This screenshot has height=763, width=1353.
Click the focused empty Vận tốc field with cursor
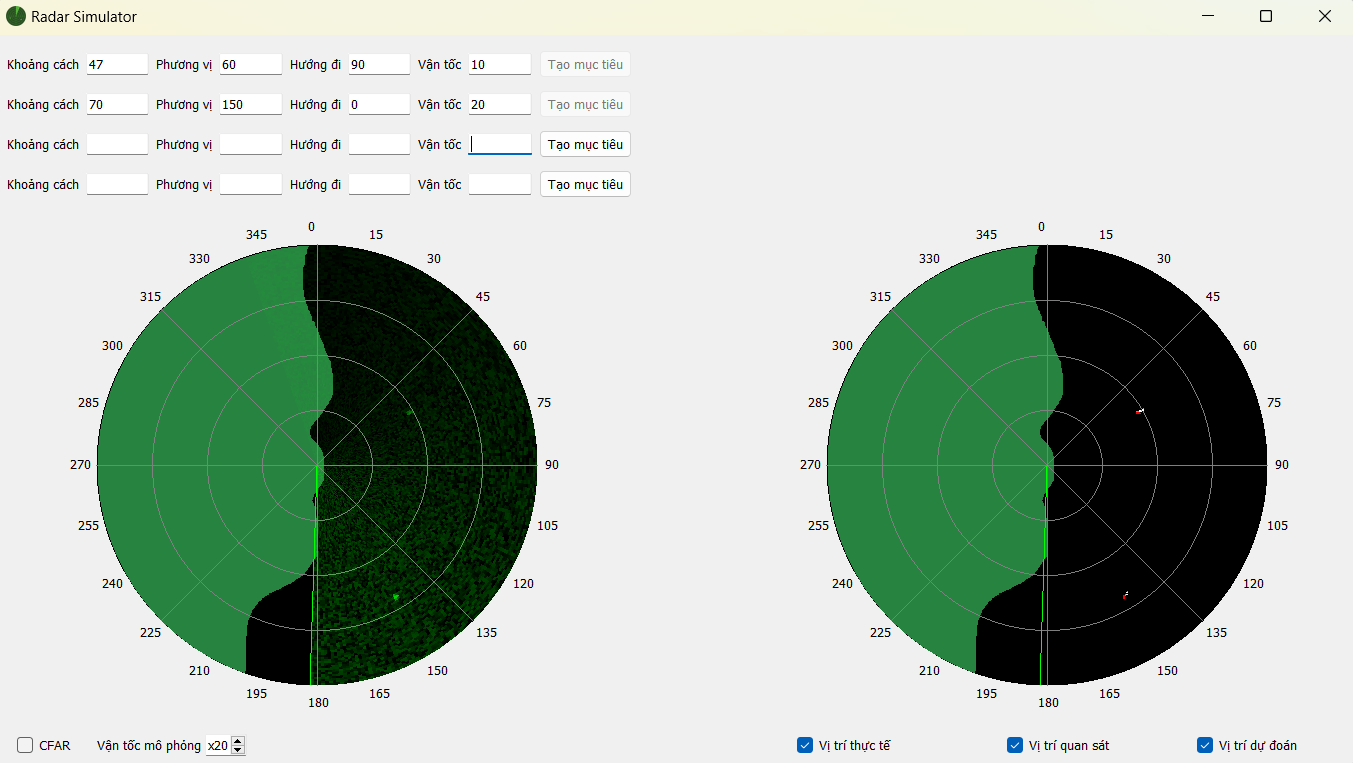click(x=500, y=144)
